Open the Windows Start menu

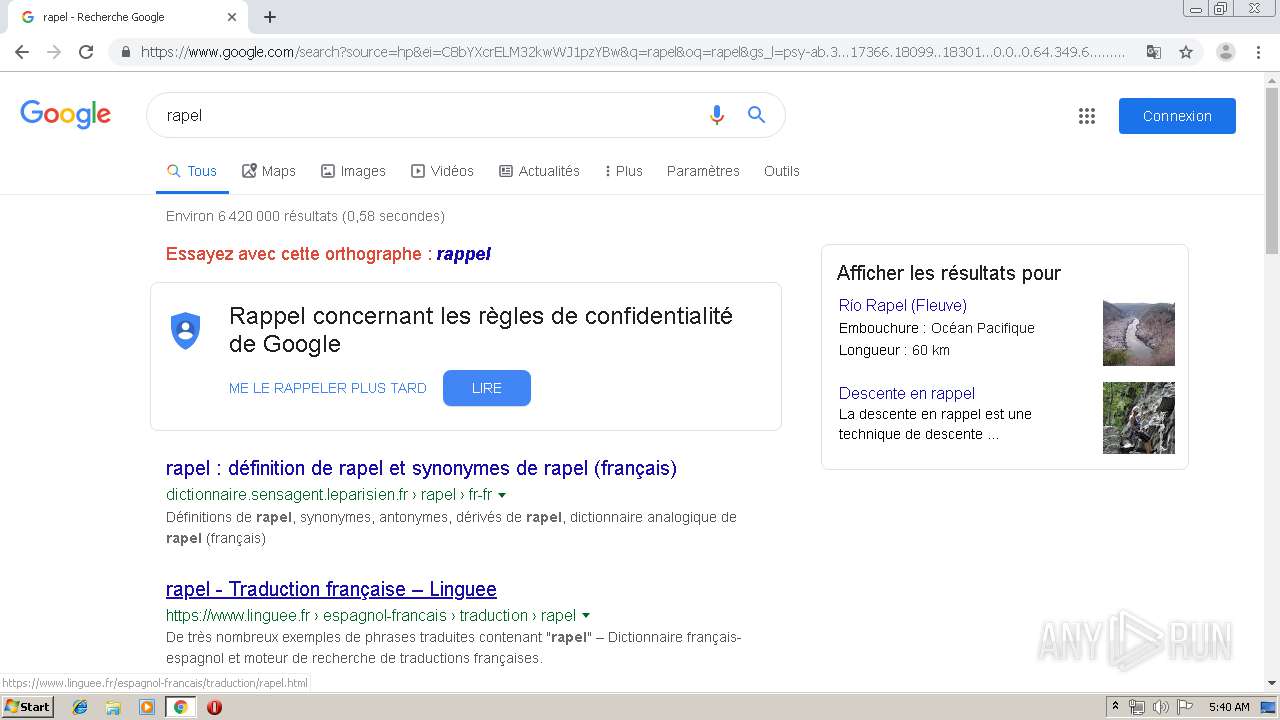pyautogui.click(x=28, y=707)
